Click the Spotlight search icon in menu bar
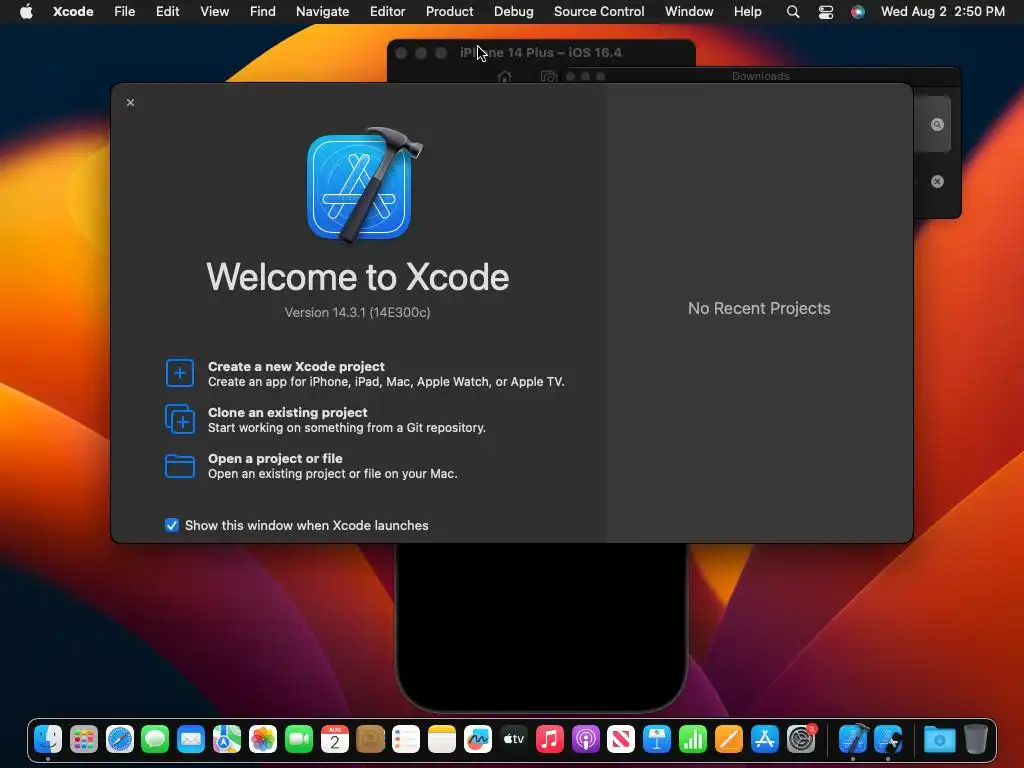Viewport: 1024px width, 768px height. pyautogui.click(x=793, y=12)
